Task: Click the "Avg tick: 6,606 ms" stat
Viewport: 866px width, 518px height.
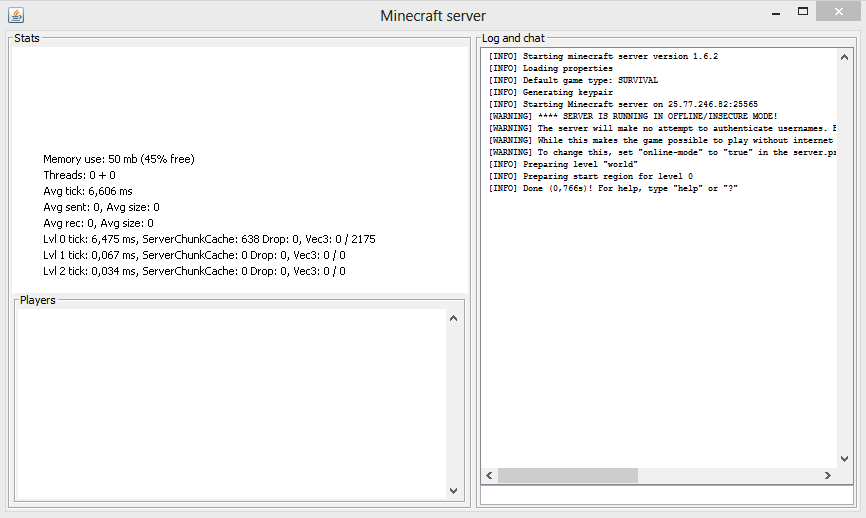Action: [x=88, y=191]
